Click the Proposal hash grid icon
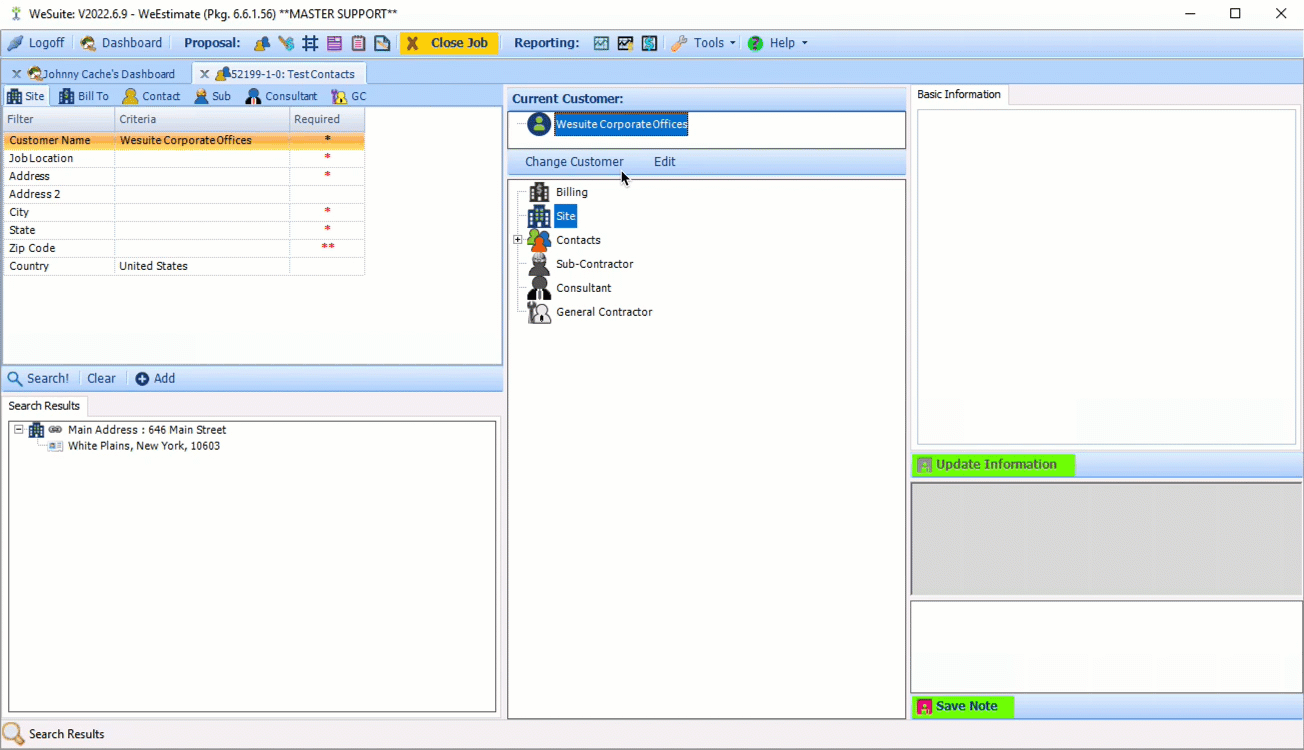 pos(310,43)
